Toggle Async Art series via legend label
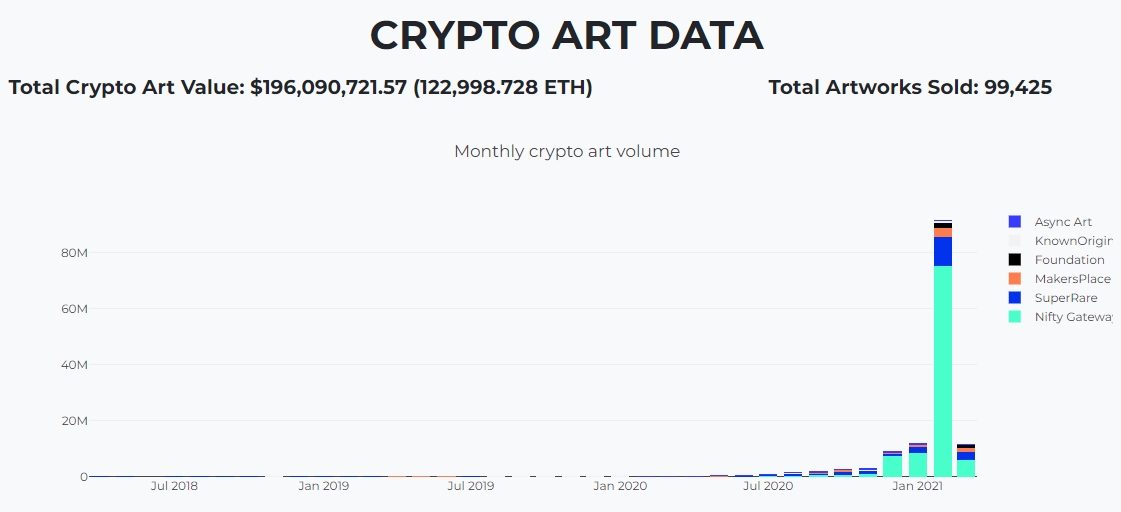Viewport: 1121px width, 512px height. click(x=1063, y=222)
